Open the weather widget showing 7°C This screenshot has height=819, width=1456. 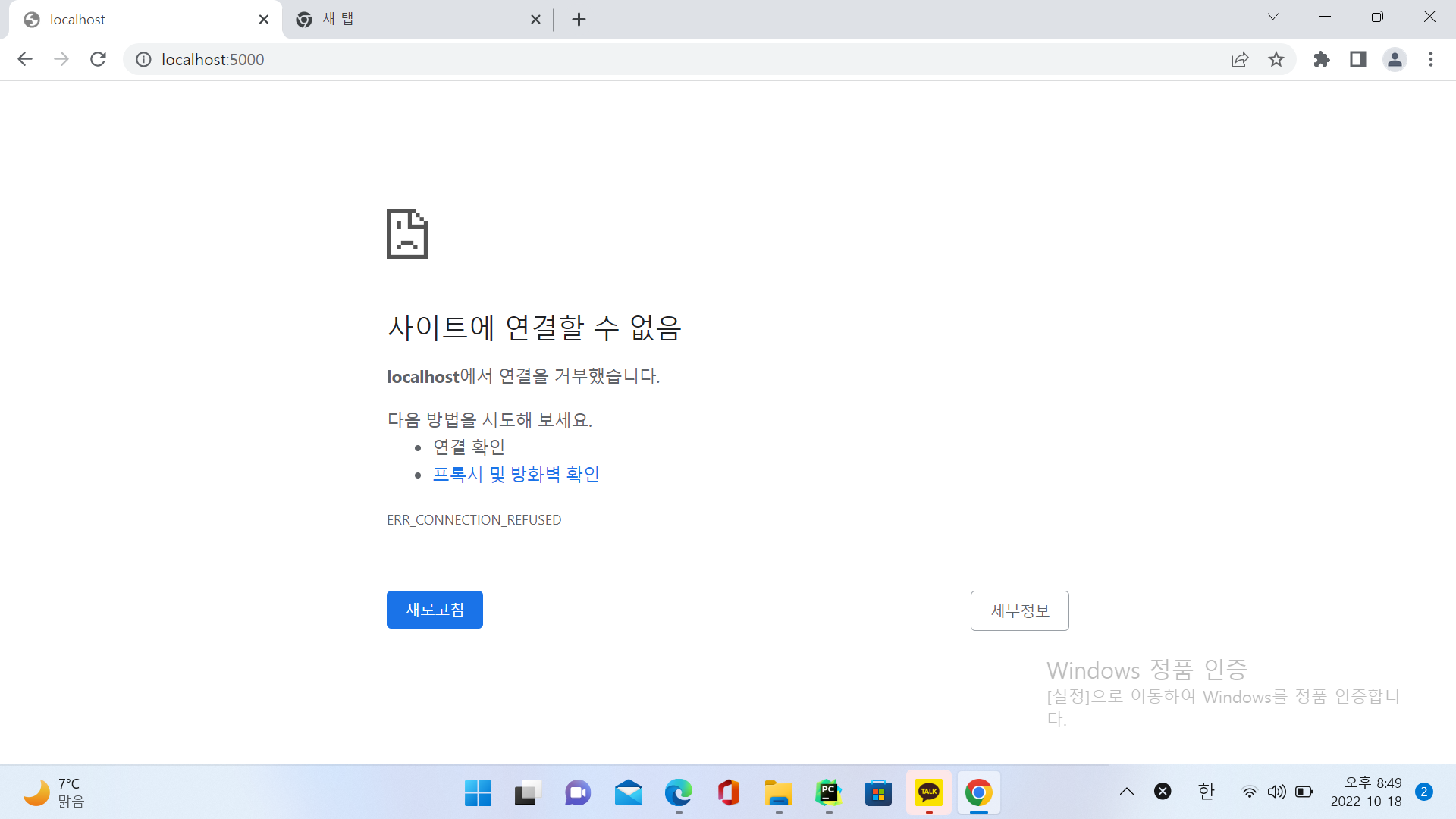click(x=53, y=792)
